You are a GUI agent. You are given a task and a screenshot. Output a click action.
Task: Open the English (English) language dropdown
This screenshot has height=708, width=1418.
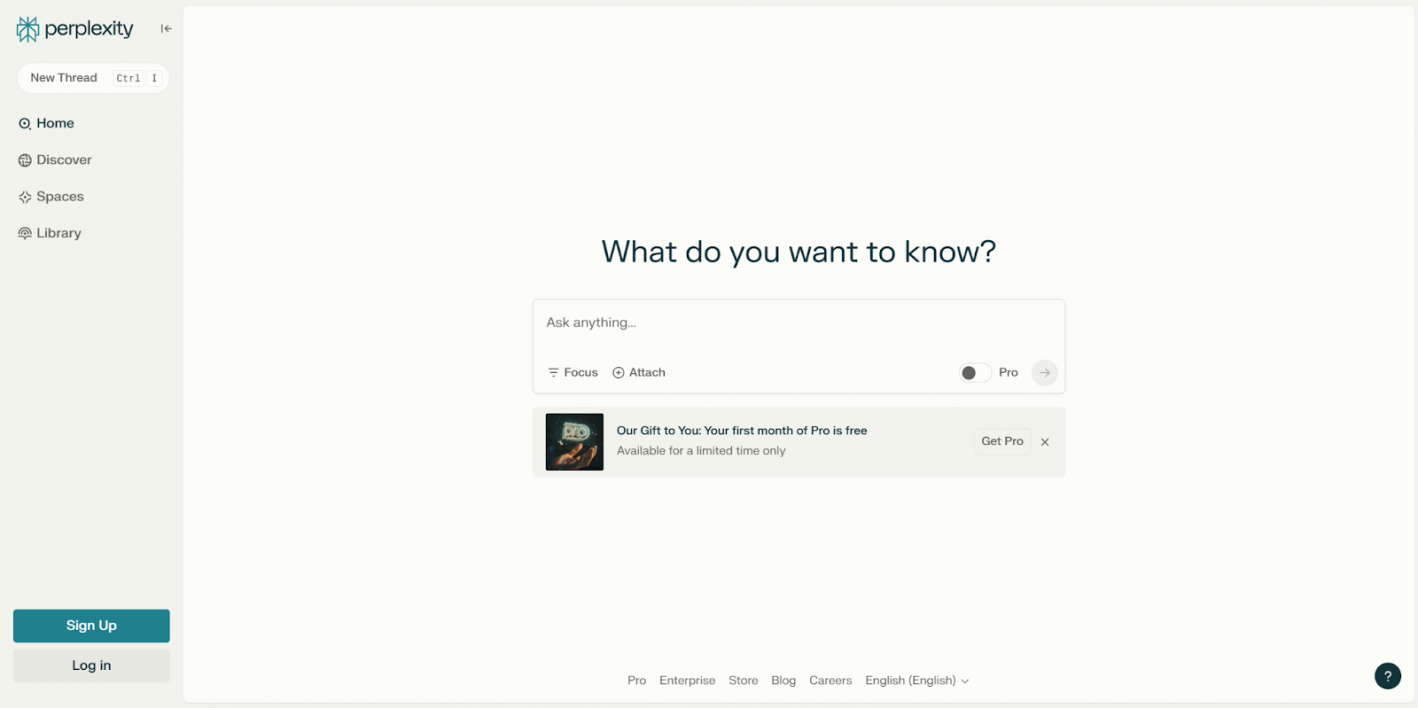pos(917,681)
